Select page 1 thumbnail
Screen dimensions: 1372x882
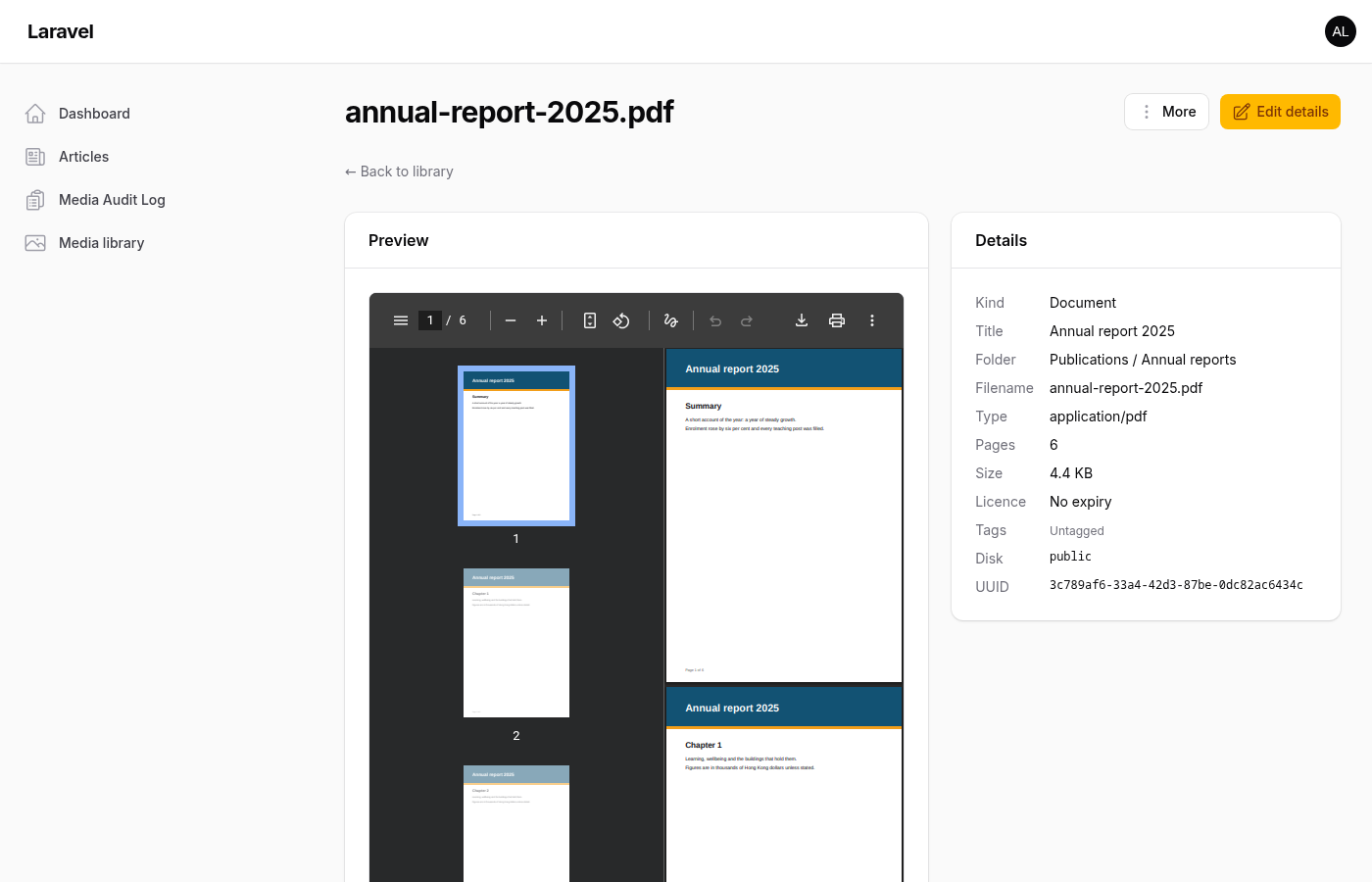[516, 446]
